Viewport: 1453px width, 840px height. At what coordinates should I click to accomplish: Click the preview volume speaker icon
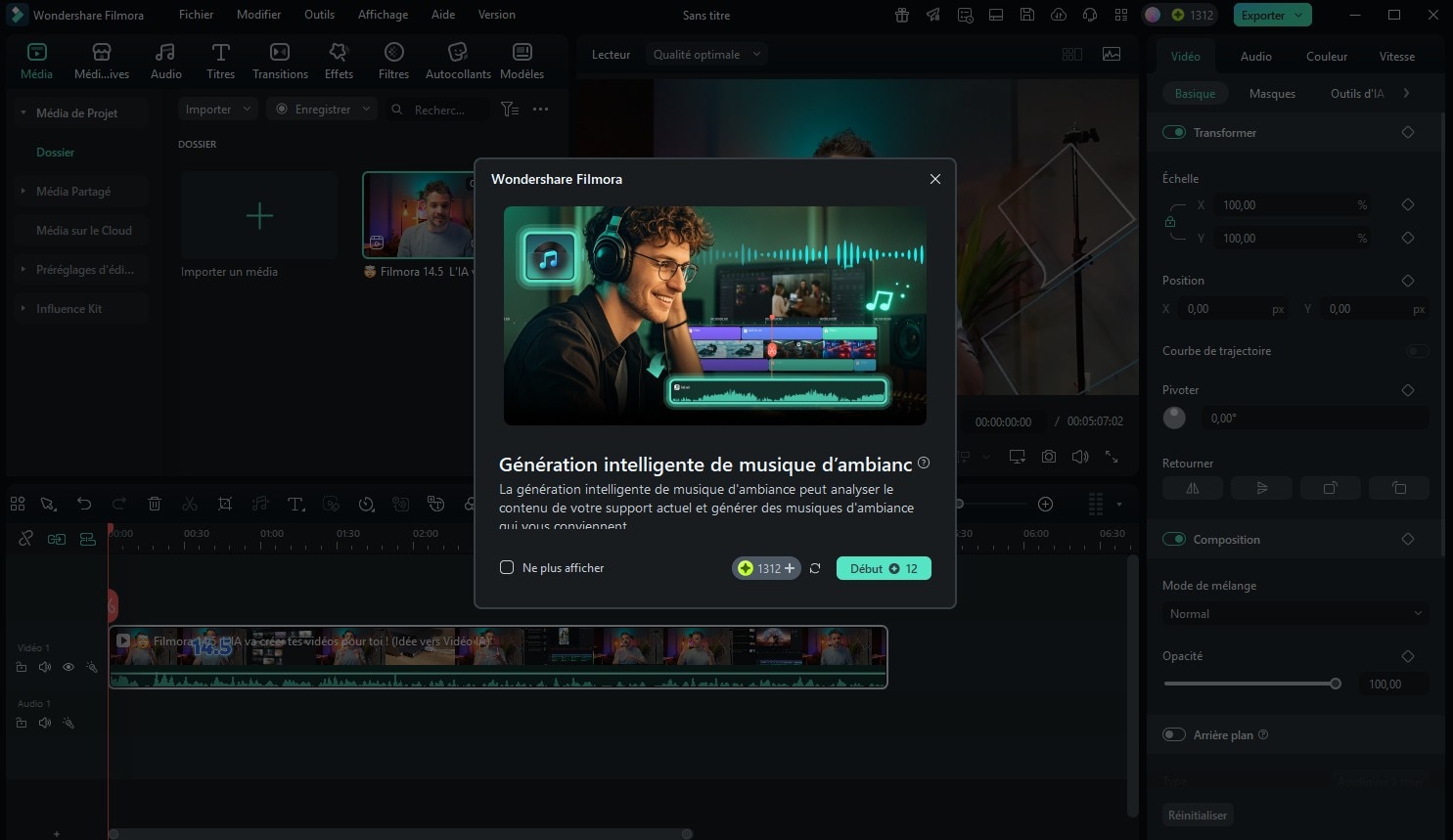point(1080,457)
